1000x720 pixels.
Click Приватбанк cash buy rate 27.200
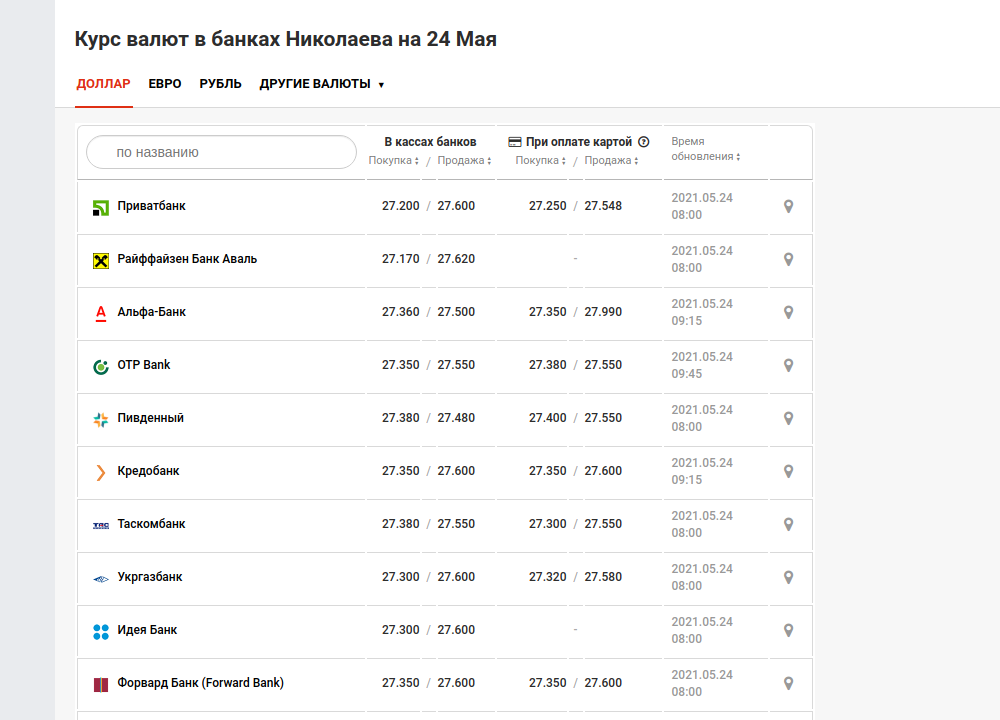401,206
